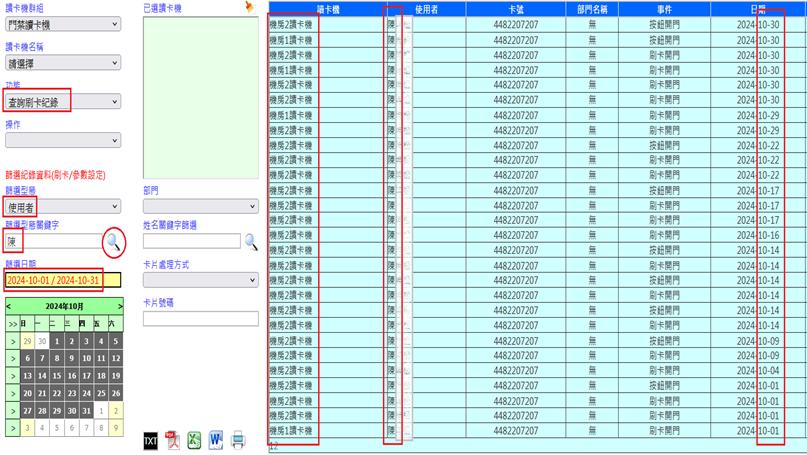The width and height of the screenshot is (807, 455).
Task: Open the 讀卡機群組 dropdown
Action: 62,24
